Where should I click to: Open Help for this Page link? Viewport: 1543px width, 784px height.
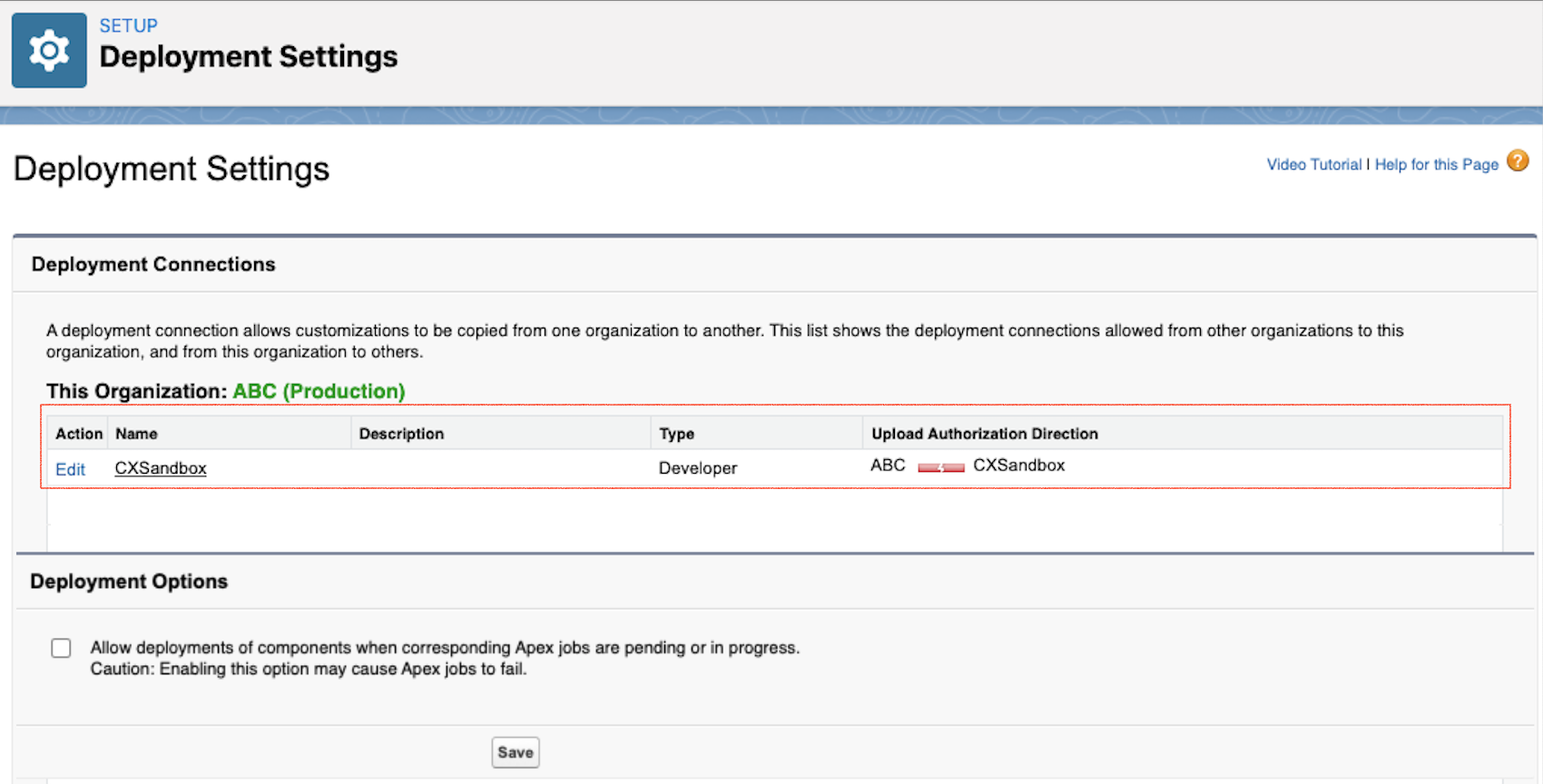[x=1436, y=164]
